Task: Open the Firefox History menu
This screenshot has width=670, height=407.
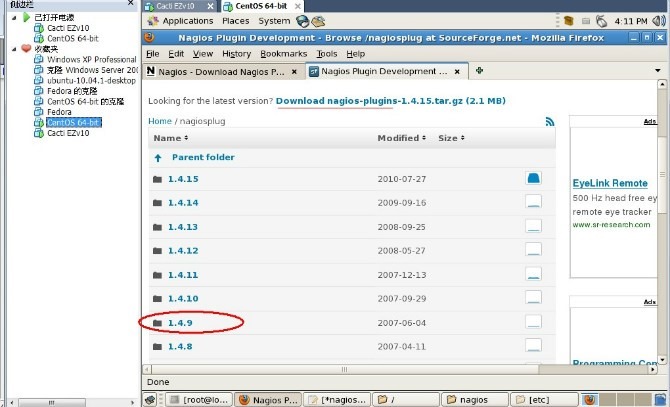Action: point(236,54)
